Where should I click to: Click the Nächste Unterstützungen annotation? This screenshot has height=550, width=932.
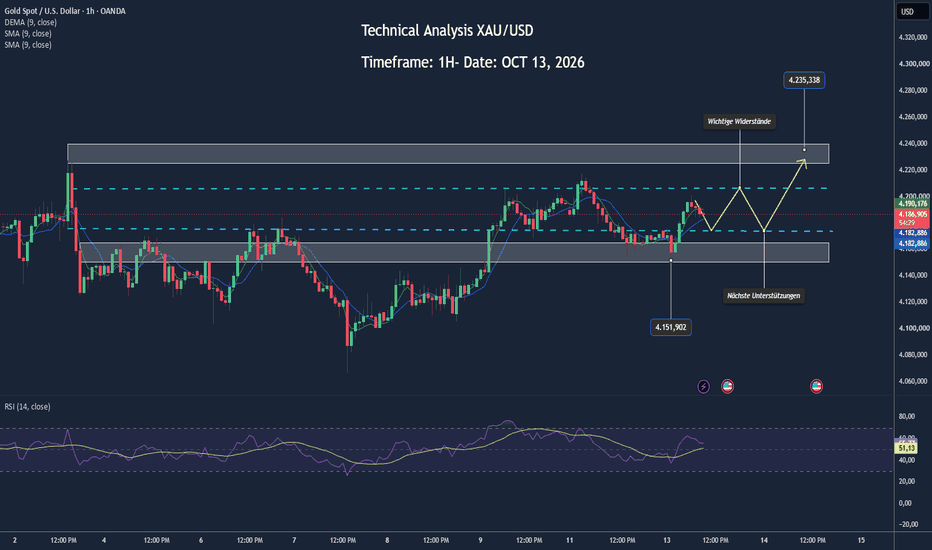pos(763,296)
